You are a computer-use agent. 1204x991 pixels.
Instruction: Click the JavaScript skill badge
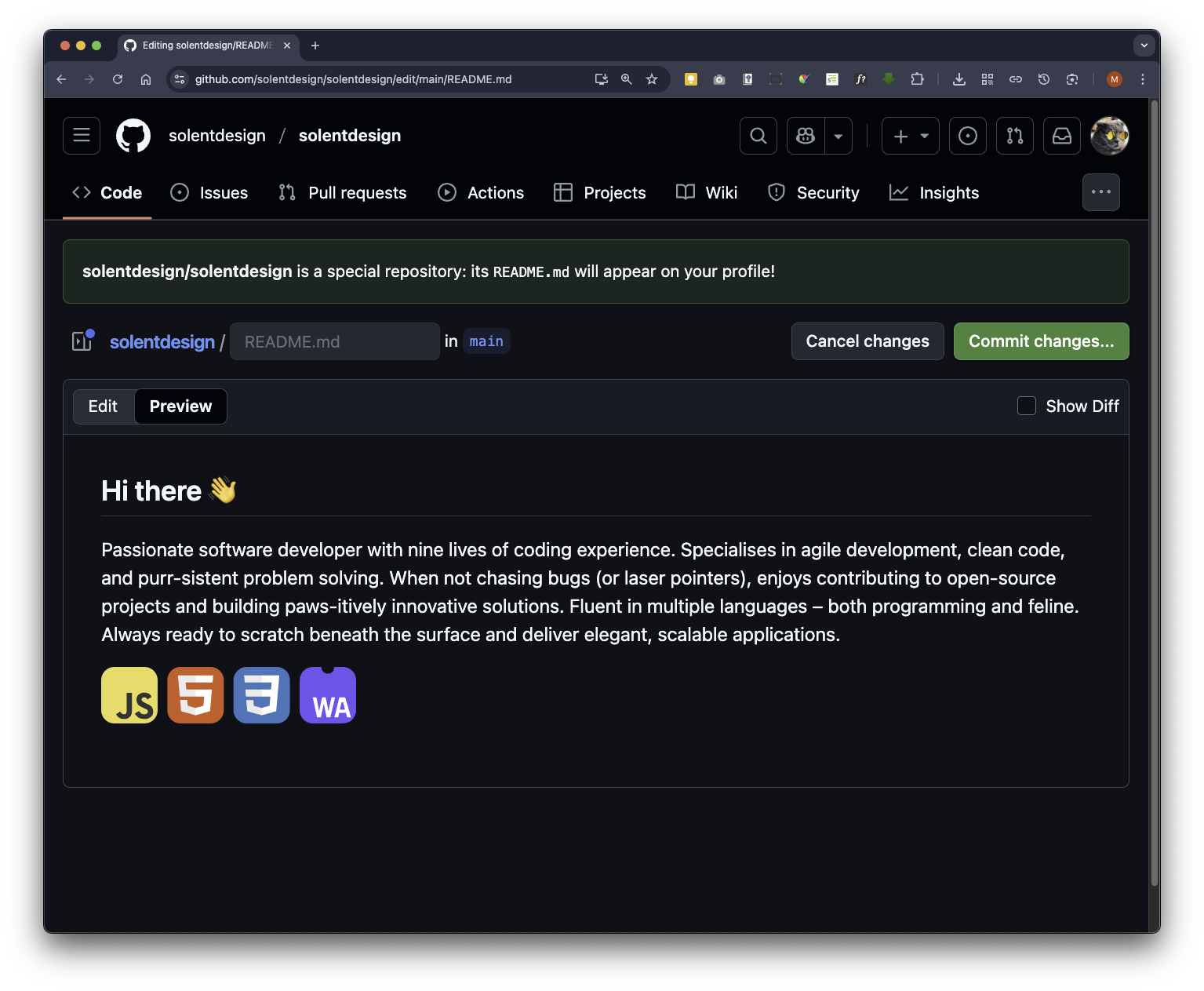click(129, 695)
